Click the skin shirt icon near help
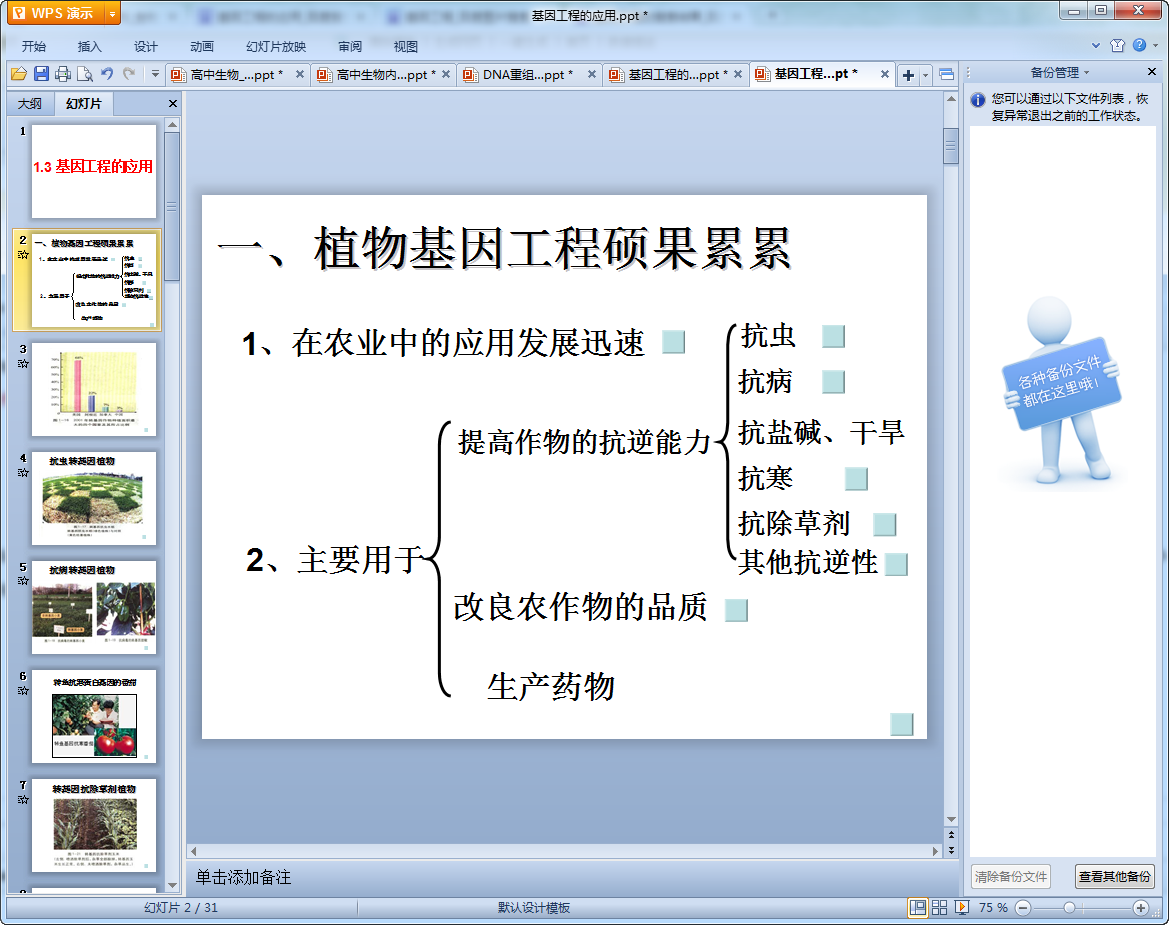 tap(1117, 45)
